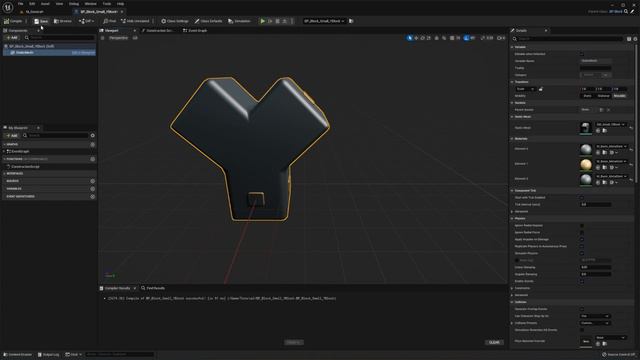Toggle Start with Tick Enabled checkbox

pos(582,198)
